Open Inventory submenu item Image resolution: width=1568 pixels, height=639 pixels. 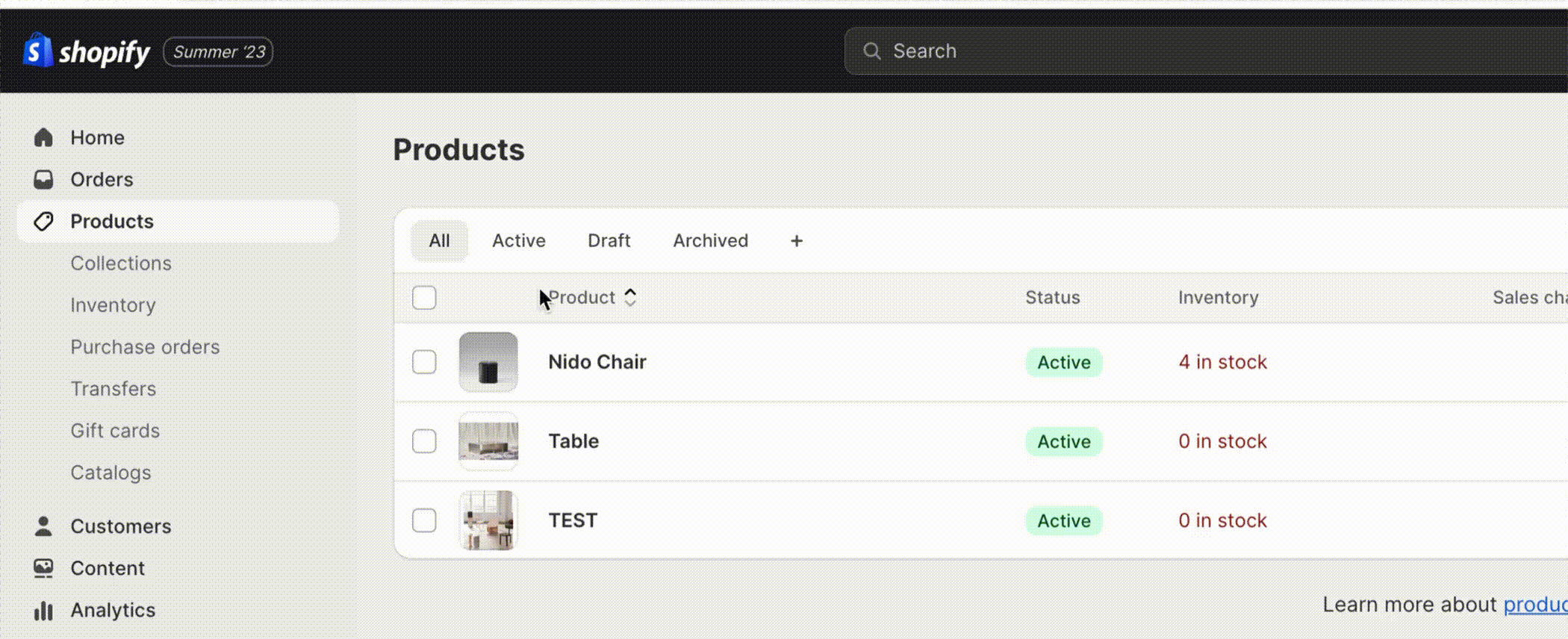[x=113, y=305]
